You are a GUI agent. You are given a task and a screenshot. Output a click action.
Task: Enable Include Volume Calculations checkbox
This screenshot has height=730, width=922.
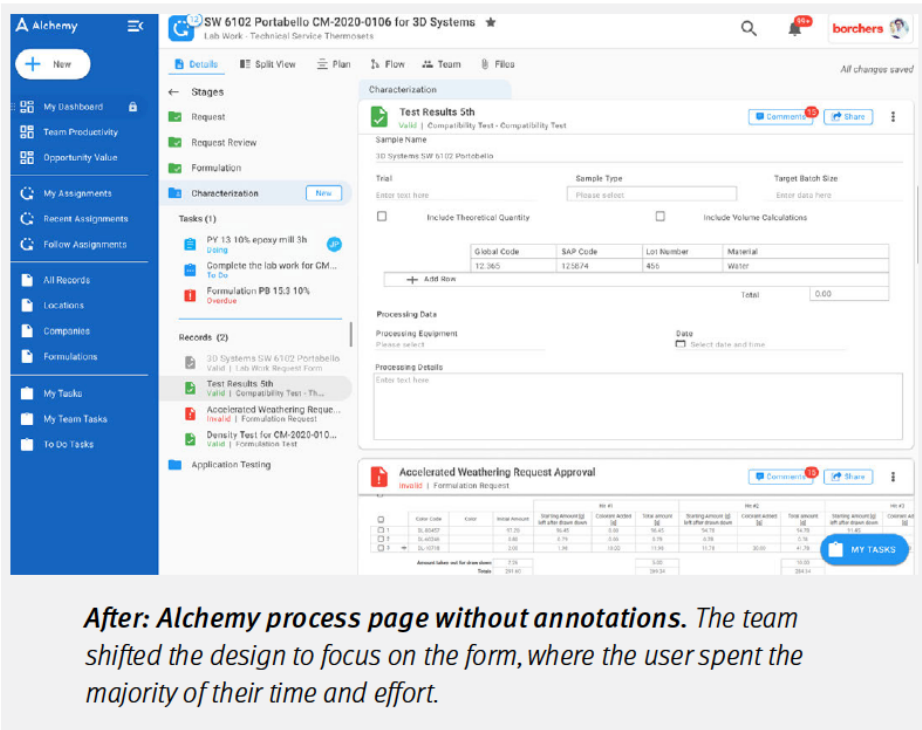[660, 216]
